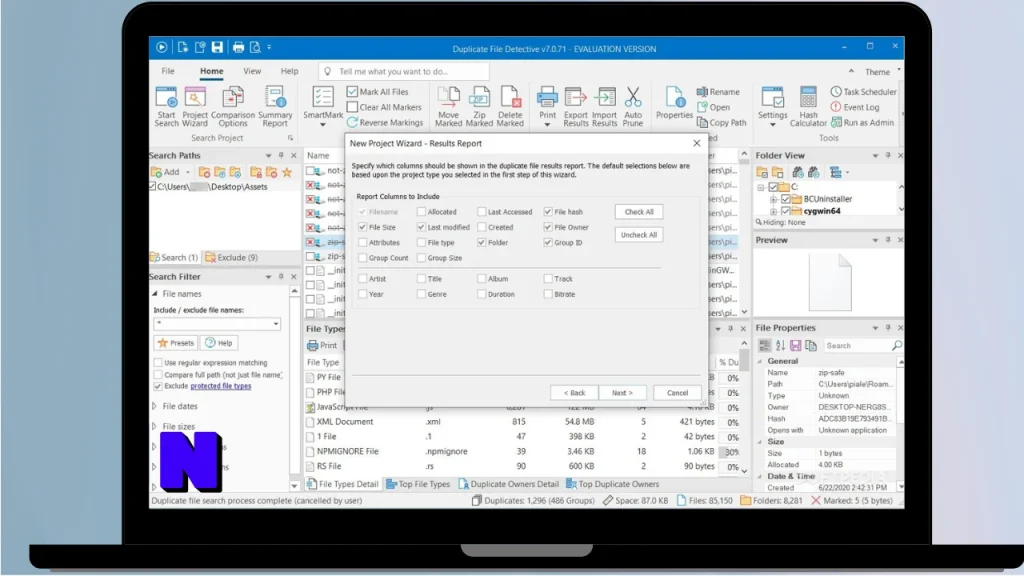Enable the Created column checkbox
The height and width of the screenshot is (576, 1024).
coord(481,227)
